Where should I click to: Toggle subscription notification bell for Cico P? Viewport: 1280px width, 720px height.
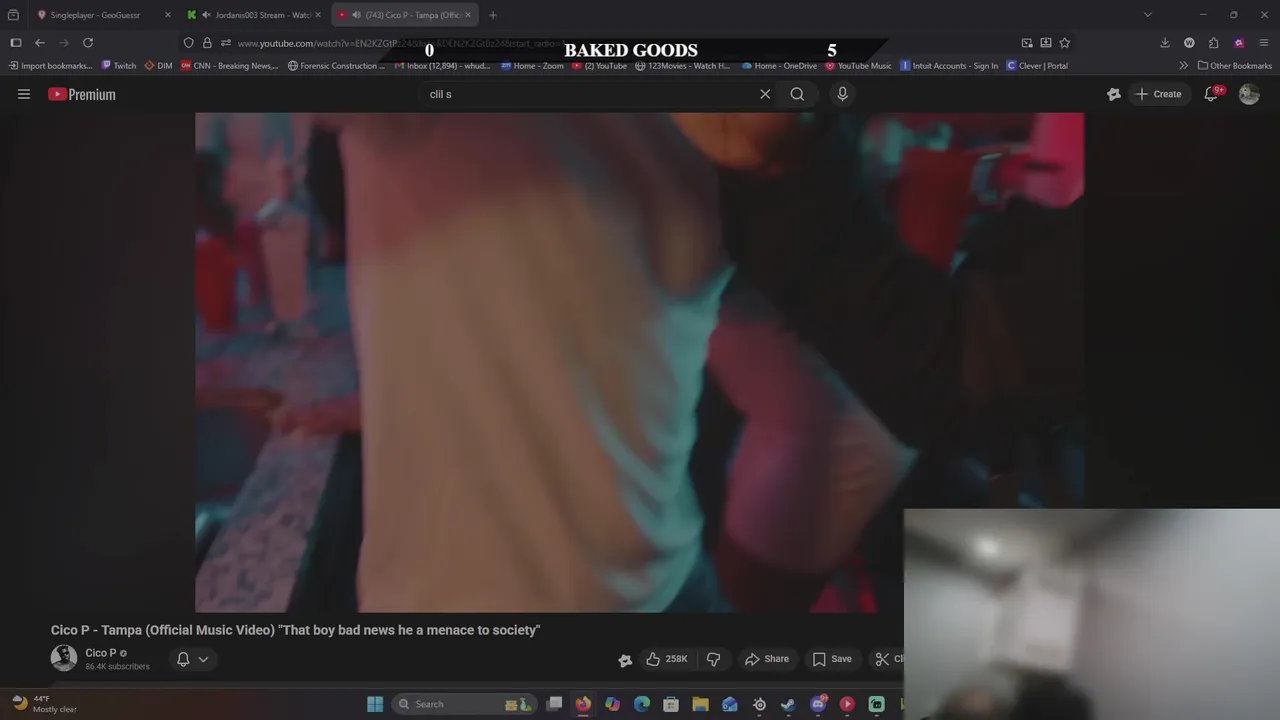pos(183,659)
